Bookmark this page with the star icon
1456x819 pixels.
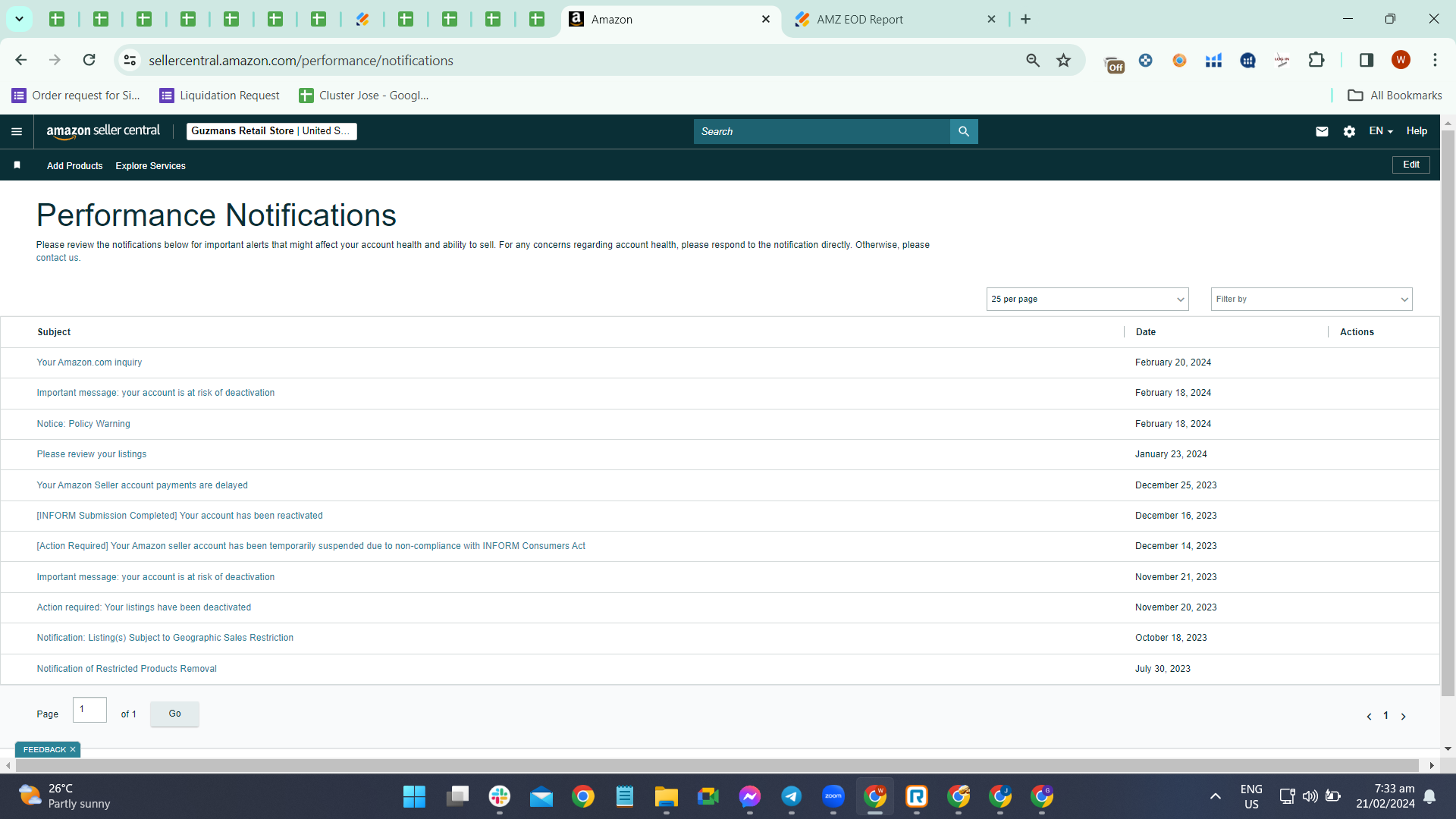pyautogui.click(x=1064, y=60)
